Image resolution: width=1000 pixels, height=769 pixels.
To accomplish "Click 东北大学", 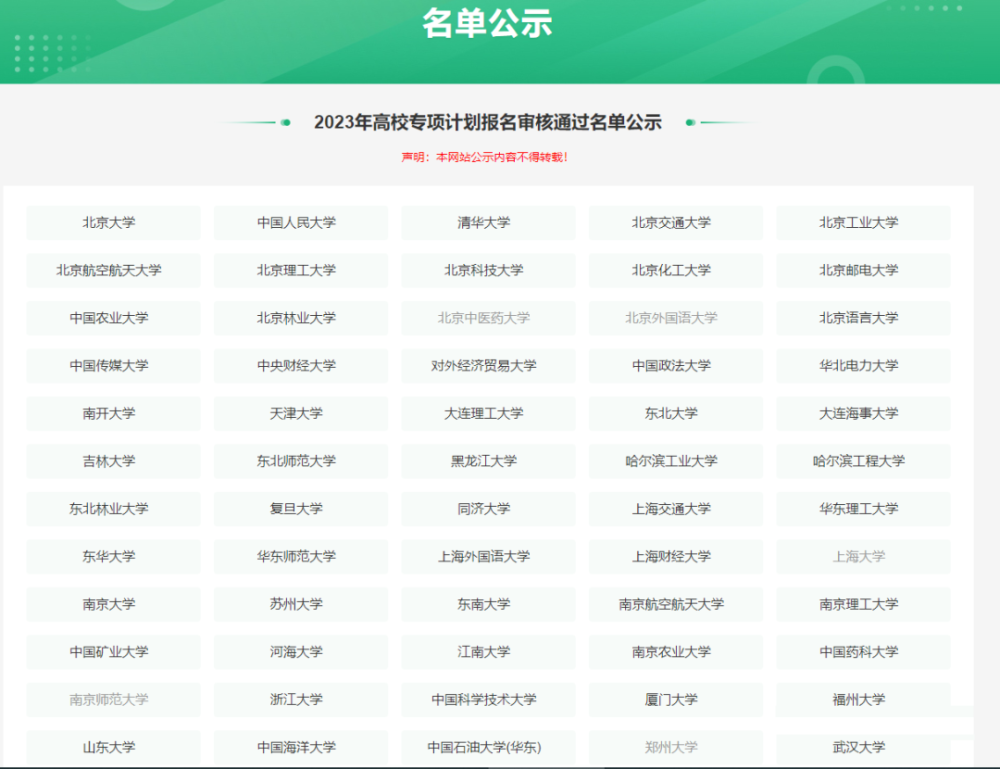I will [x=676, y=414].
